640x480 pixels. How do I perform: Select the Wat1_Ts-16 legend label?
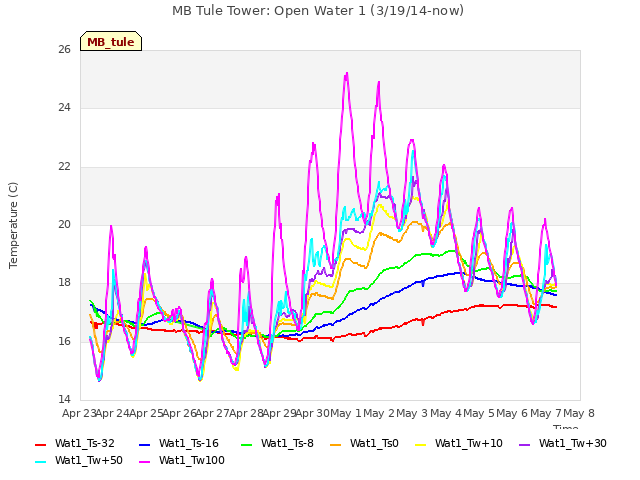tap(189, 444)
